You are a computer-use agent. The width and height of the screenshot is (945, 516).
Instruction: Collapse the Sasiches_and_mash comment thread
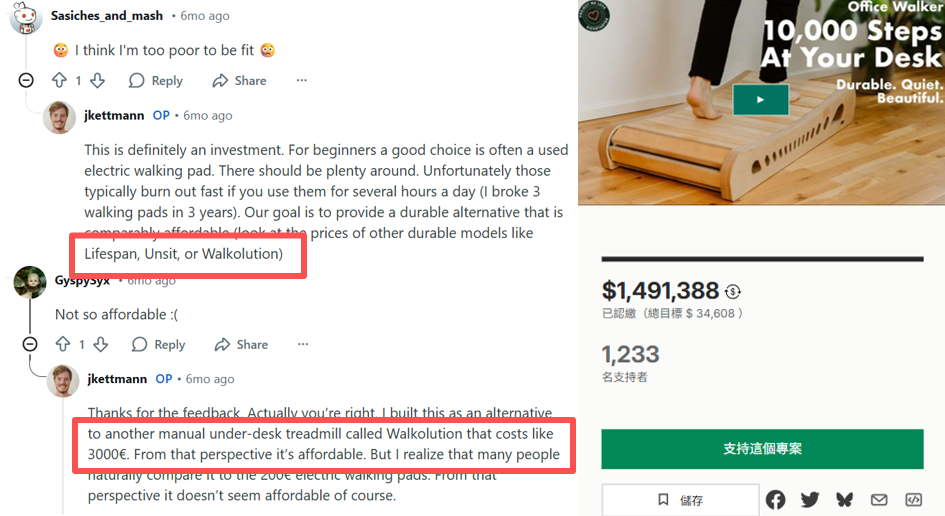click(26, 81)
